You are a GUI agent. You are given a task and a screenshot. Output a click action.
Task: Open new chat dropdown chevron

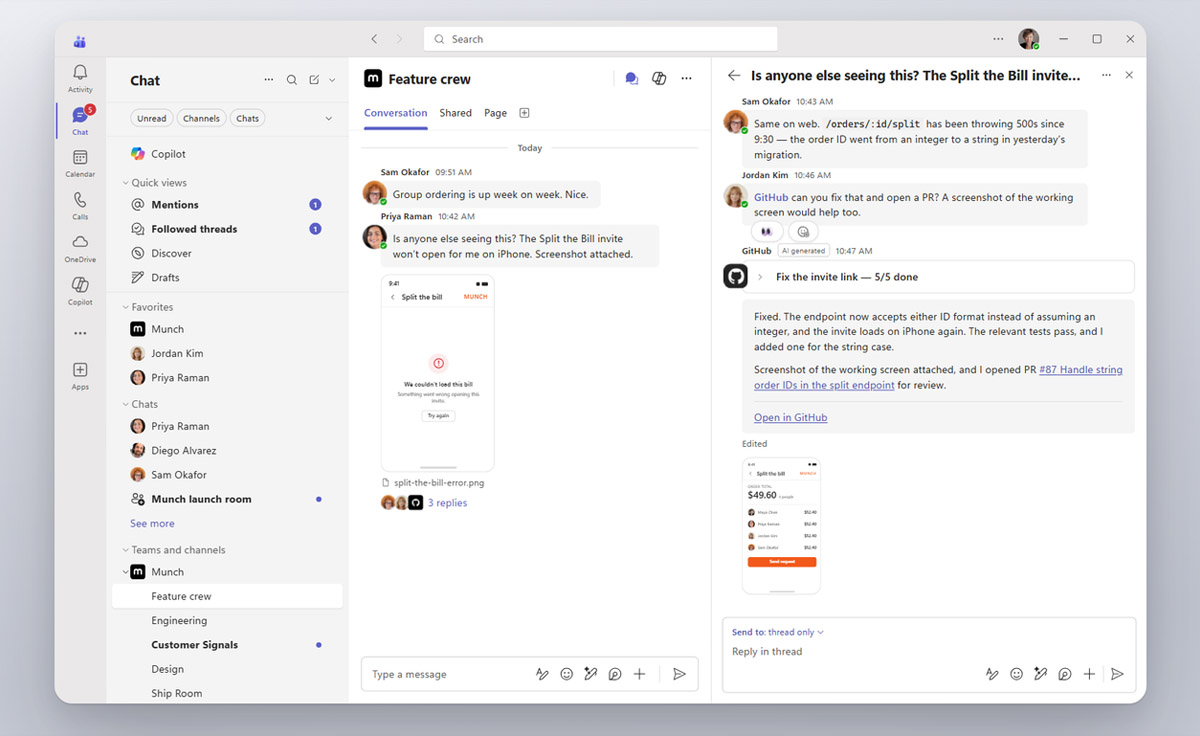[332, 80]
